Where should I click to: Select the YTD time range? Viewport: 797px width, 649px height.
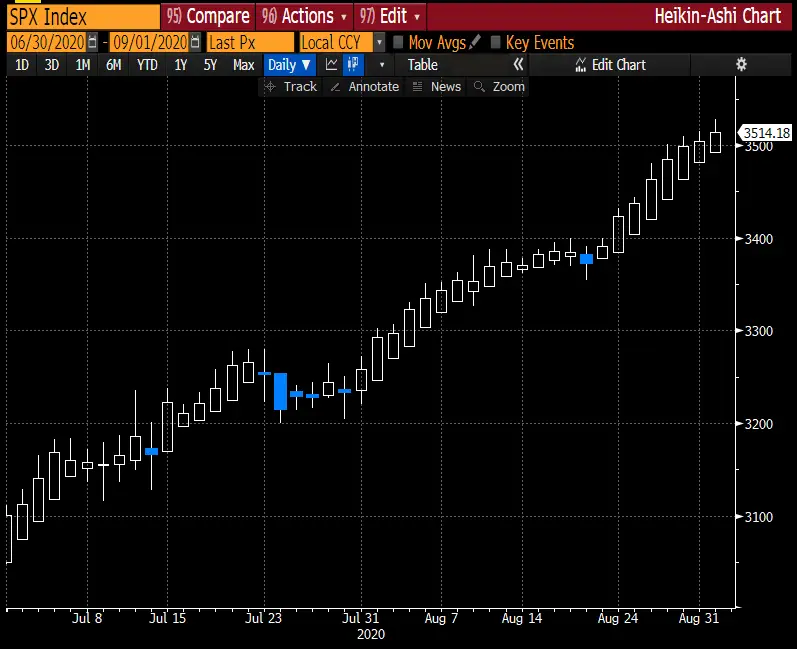[147, 65]
